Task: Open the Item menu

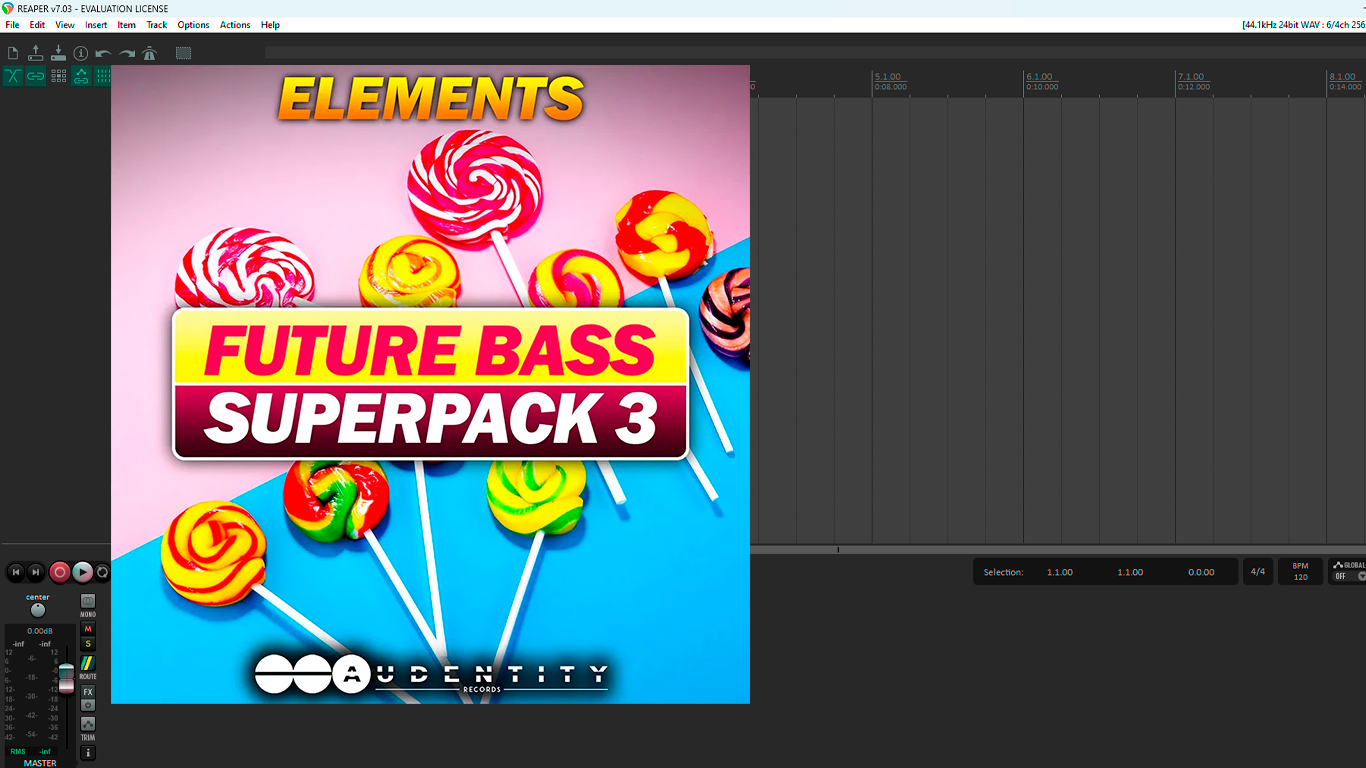Action: tap(127, 25)
